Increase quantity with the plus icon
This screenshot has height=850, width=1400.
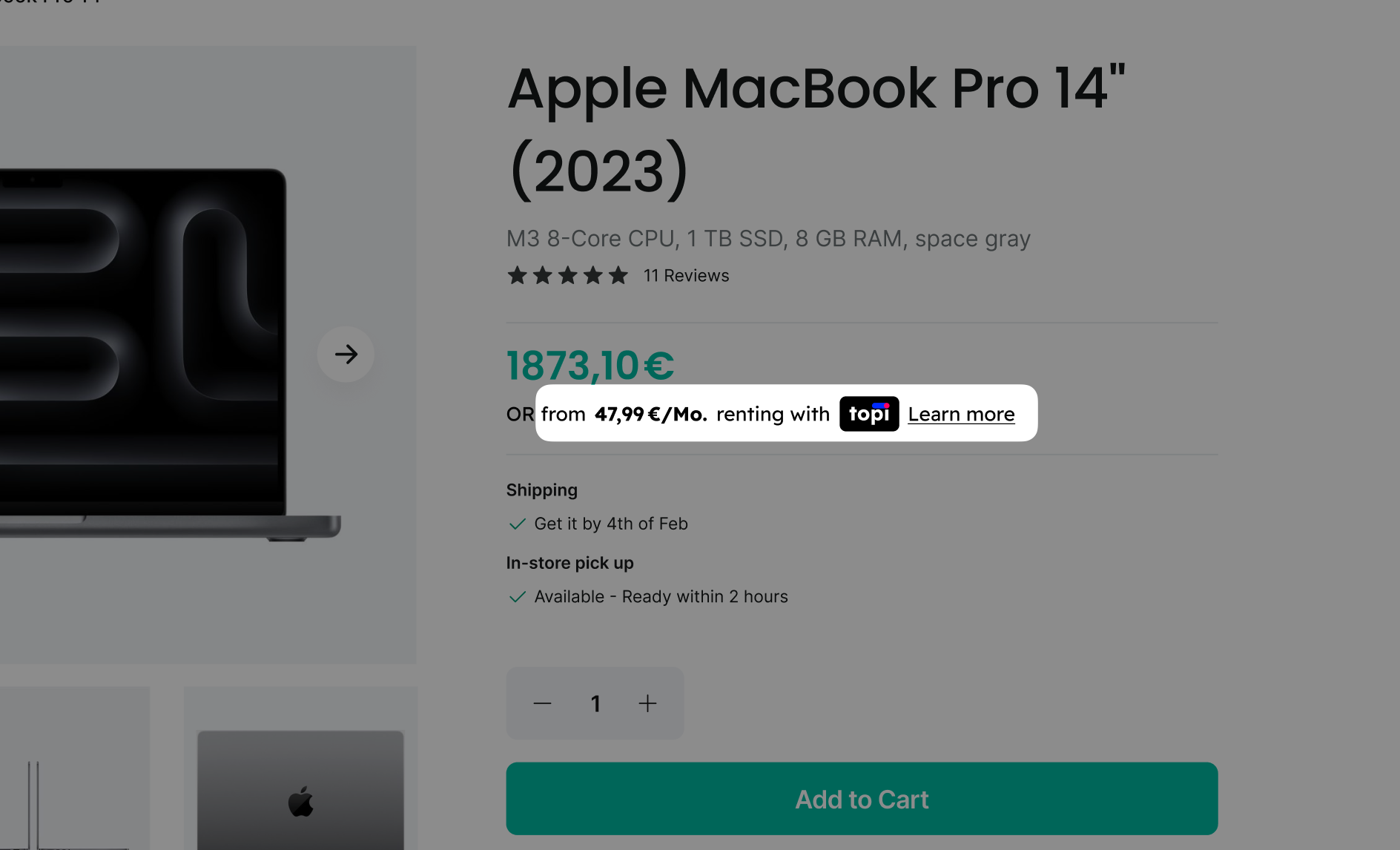pos(647,703)
